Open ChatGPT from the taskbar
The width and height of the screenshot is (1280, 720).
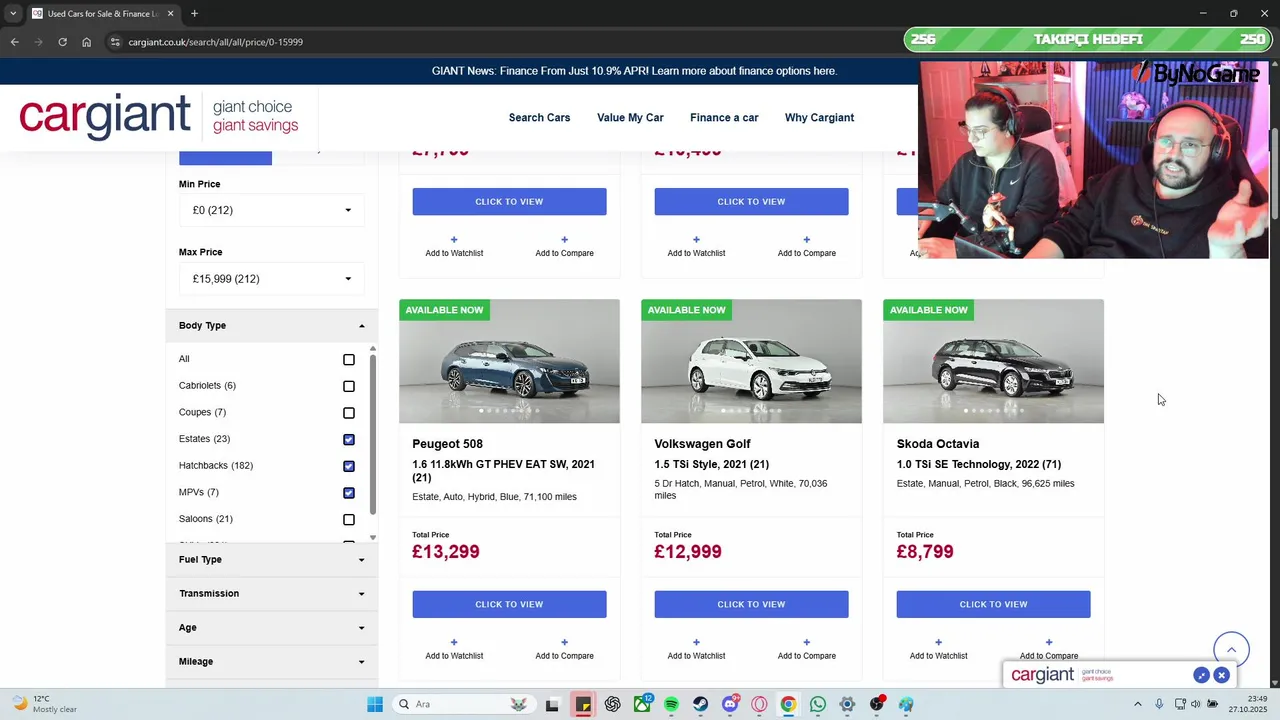[x=612, y=704]
